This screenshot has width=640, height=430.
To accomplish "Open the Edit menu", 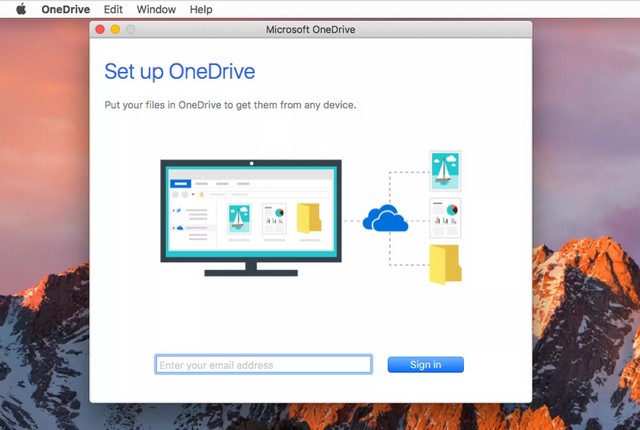I will coord(113,9).
